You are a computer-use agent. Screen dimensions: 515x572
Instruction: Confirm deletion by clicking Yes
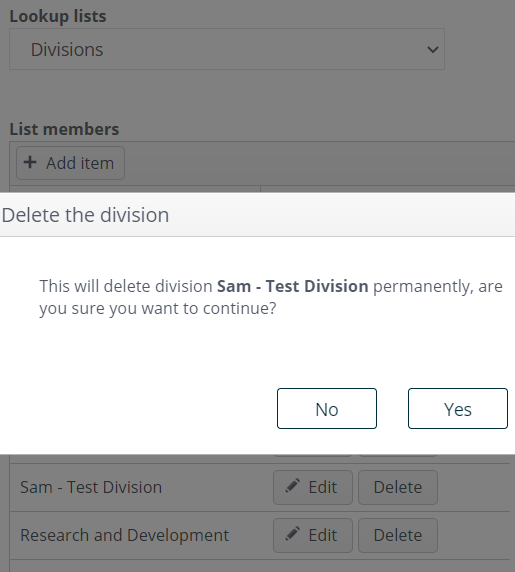pyautogui.click(x=458, y=409)
